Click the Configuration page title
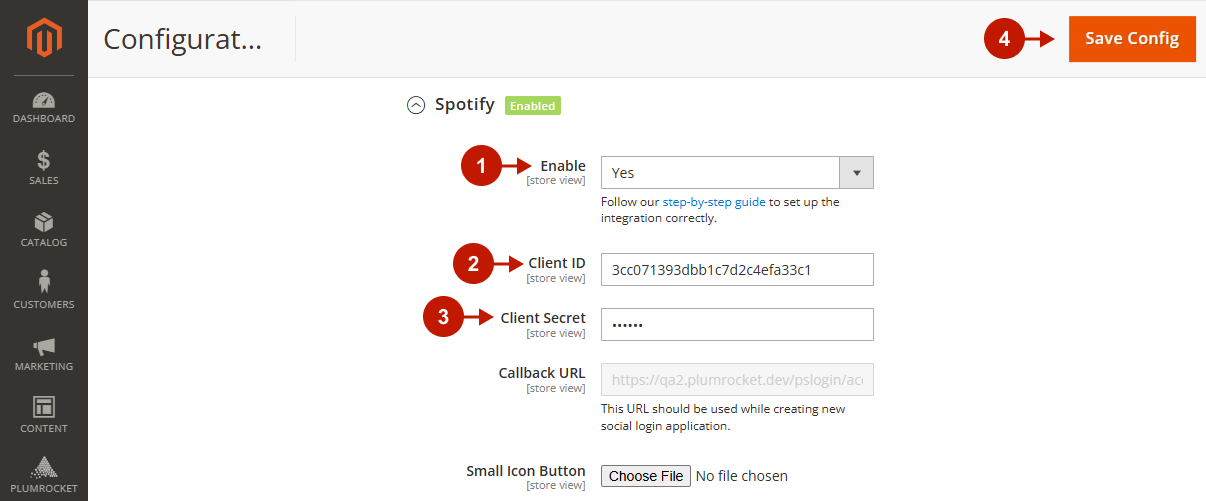 (183, 39)
